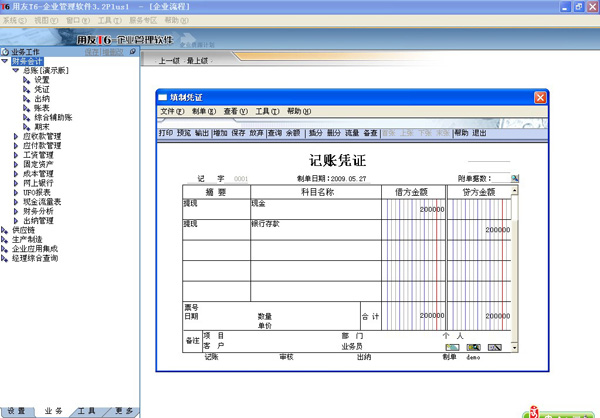Open the 工具 menu in 填制凭证
Viewport: 600px width, 418px height.
[x=267, y=111]
